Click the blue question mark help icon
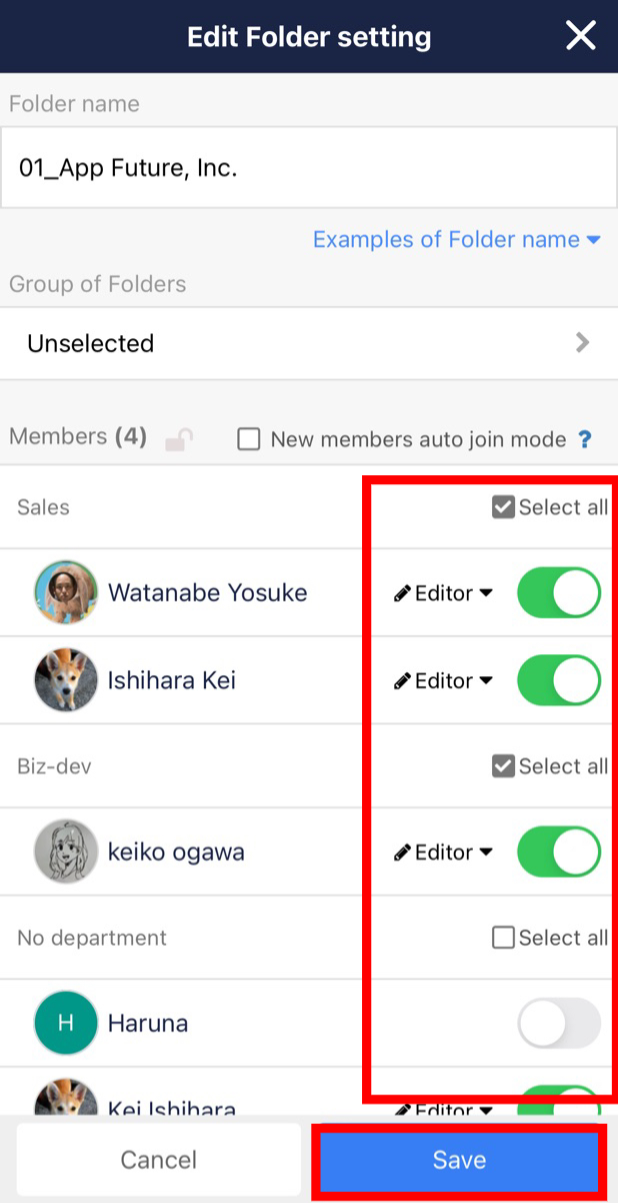618x1203 pixels. click(x=584, y=439)
